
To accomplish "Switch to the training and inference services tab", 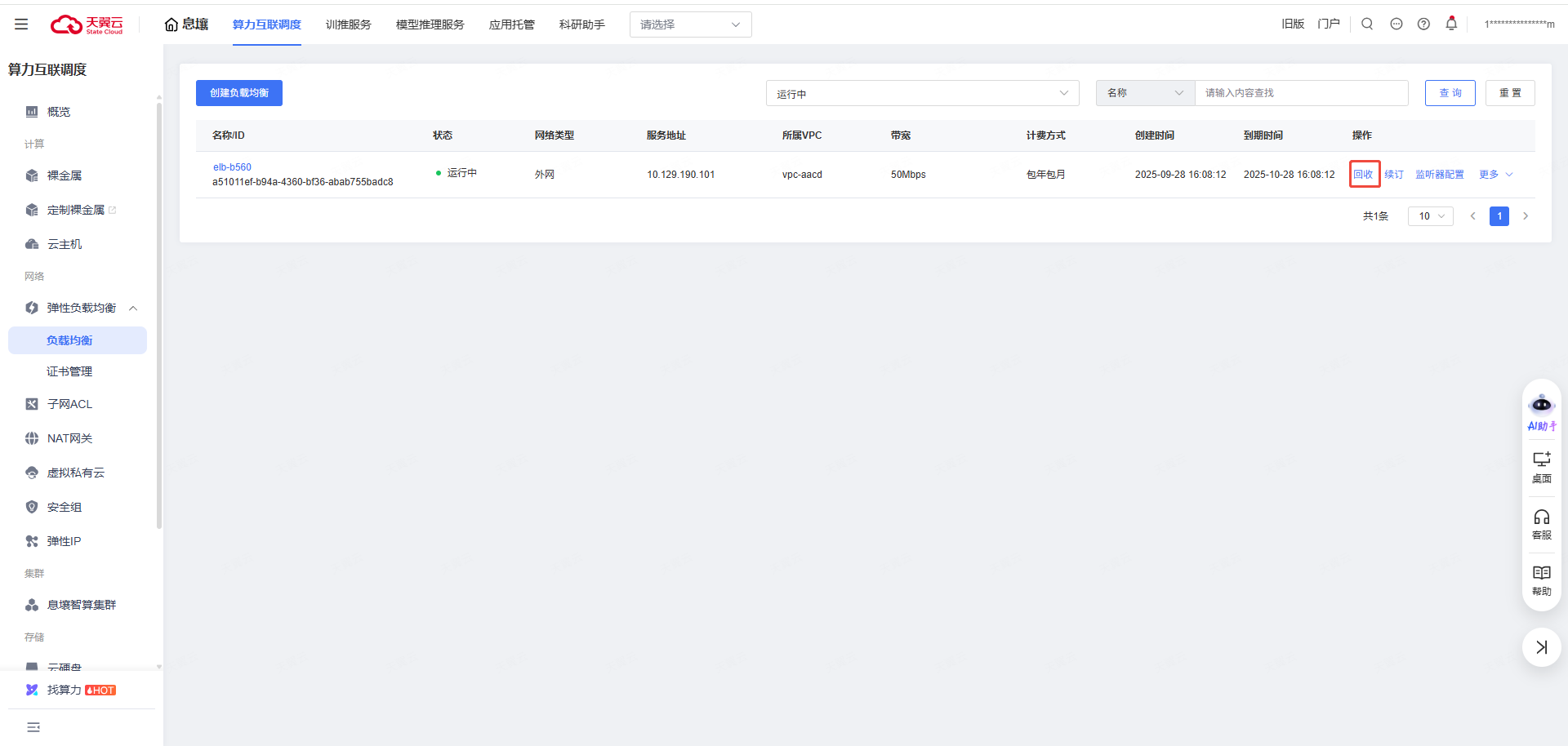I will pyautogui.click(x=348, y=24).
